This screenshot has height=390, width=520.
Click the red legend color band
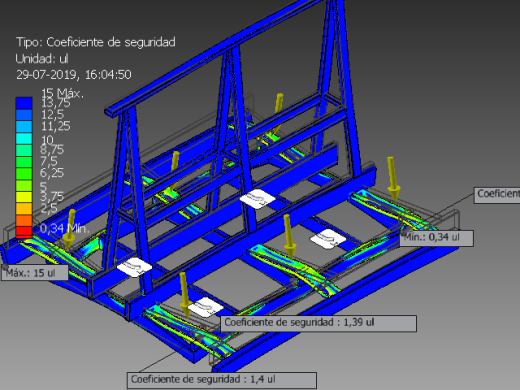24,232
